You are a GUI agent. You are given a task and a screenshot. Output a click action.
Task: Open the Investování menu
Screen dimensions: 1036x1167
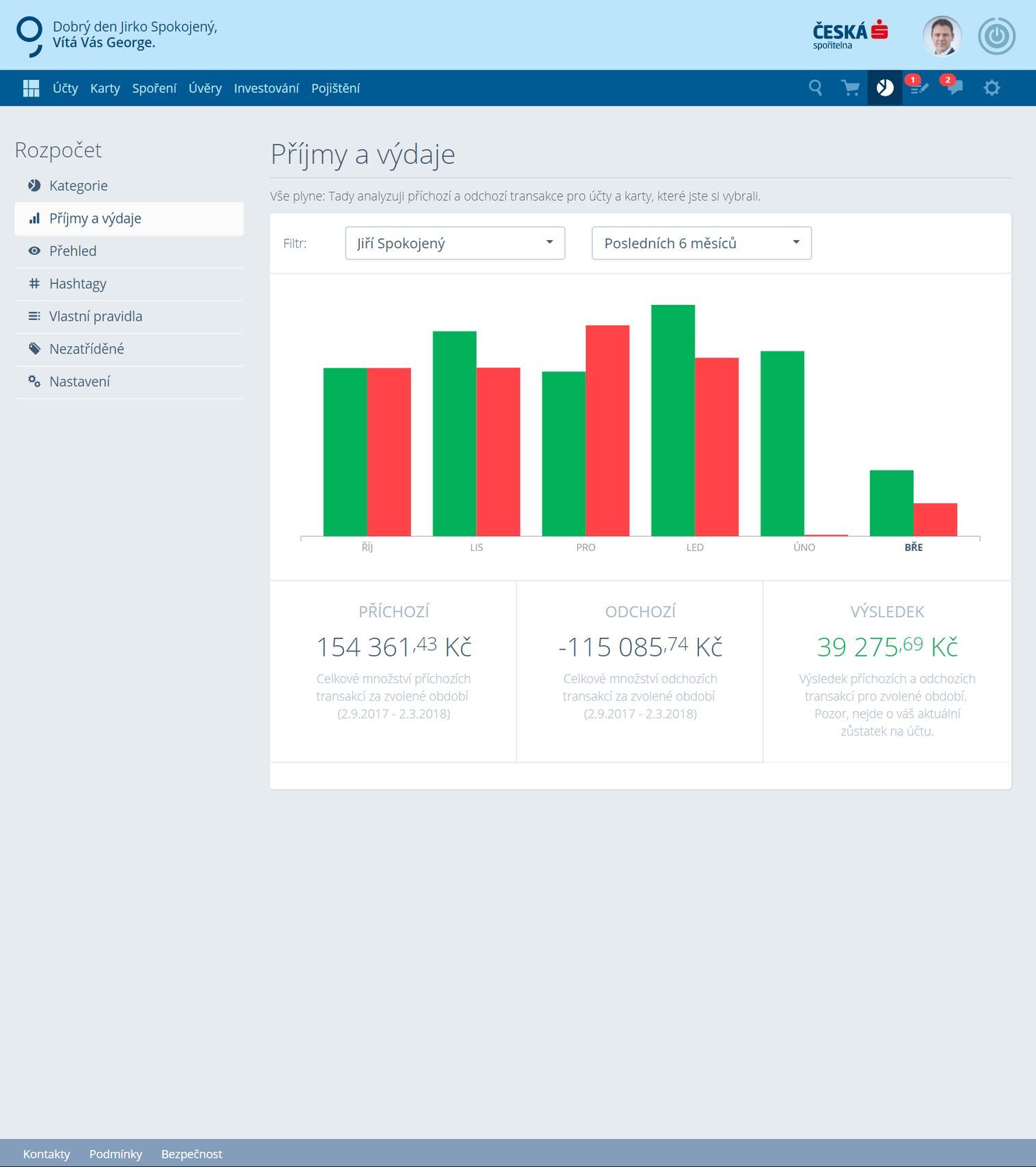click(x=267, y=88)
